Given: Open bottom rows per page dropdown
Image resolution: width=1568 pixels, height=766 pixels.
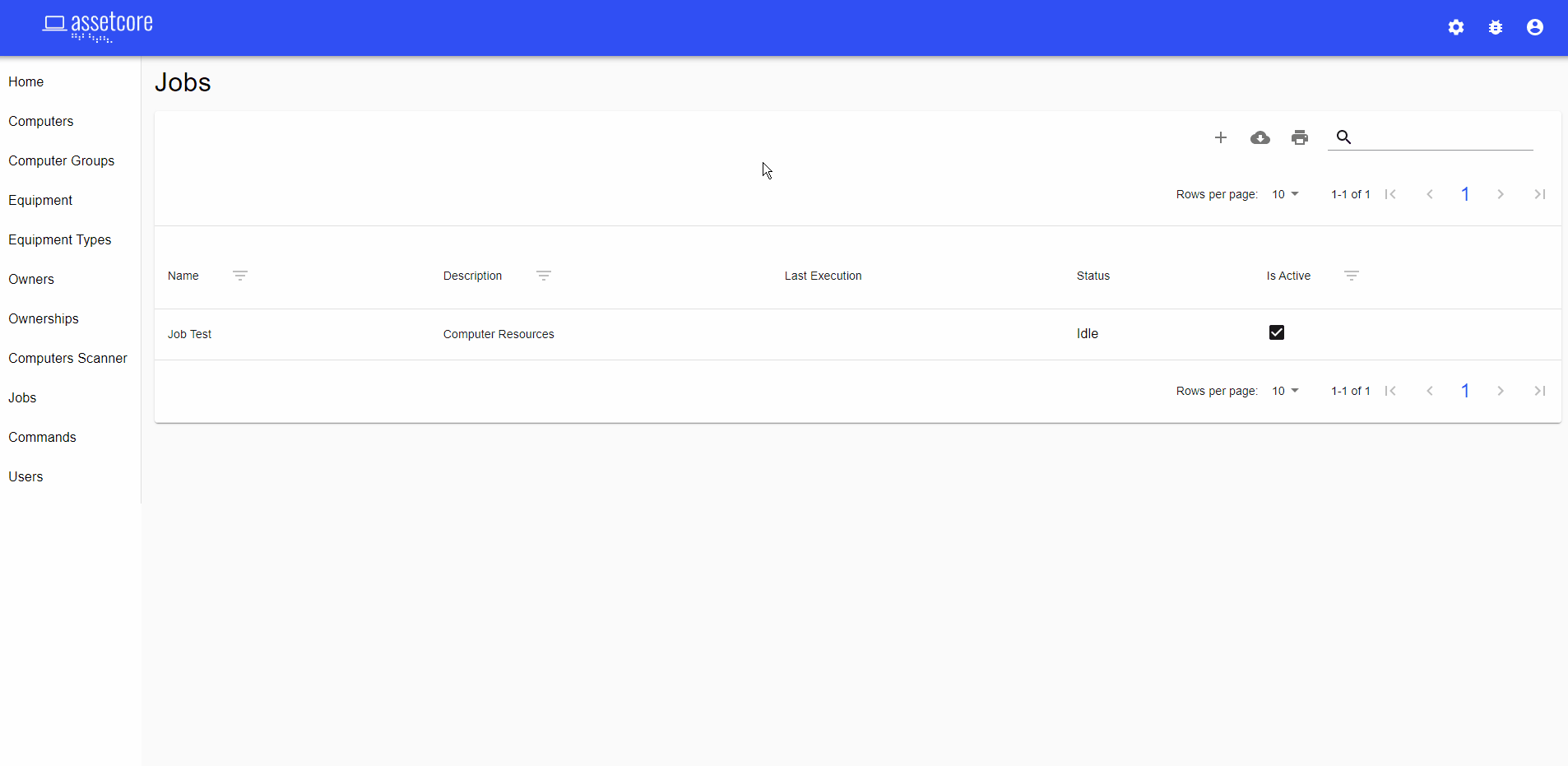Looking at the screenshot, I should coord(1285,391).
